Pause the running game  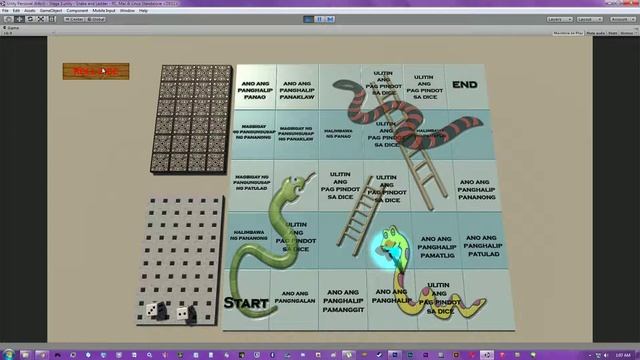[x=320, y=19]
